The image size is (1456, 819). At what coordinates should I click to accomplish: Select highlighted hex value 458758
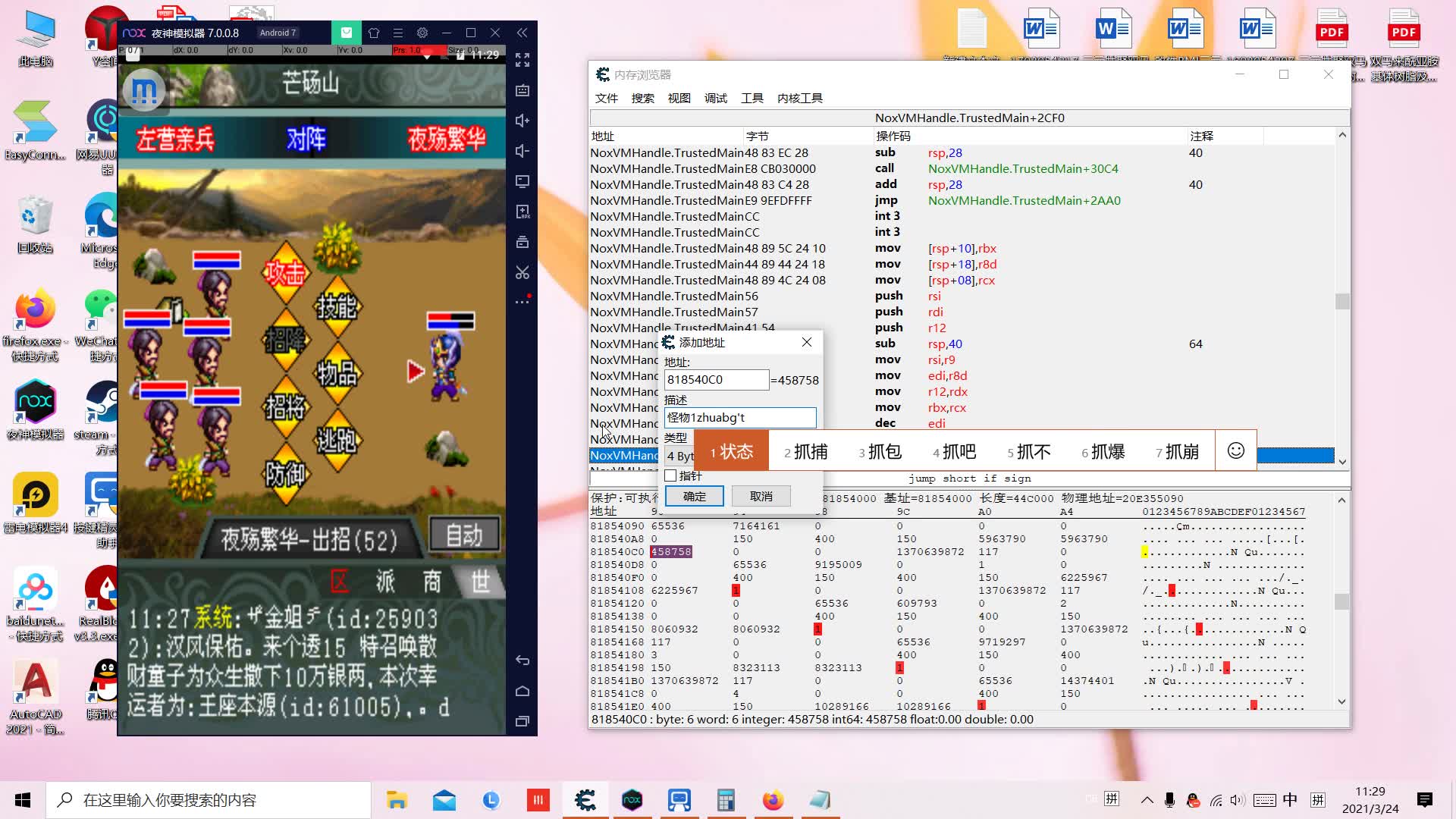tap(670, 551)
